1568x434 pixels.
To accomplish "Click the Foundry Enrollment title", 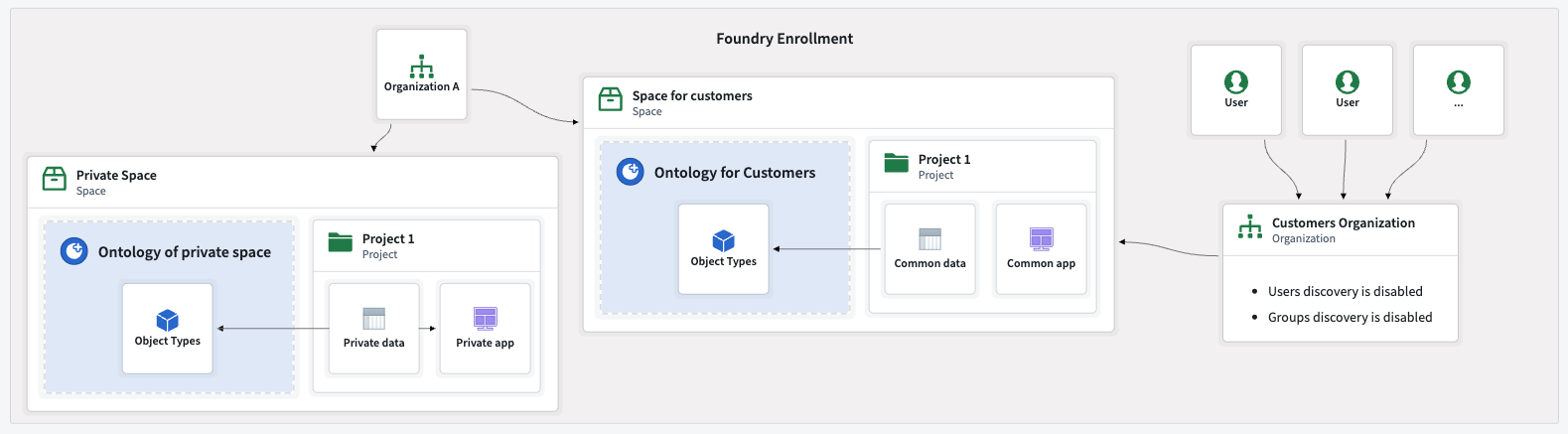I will [784, 39].
